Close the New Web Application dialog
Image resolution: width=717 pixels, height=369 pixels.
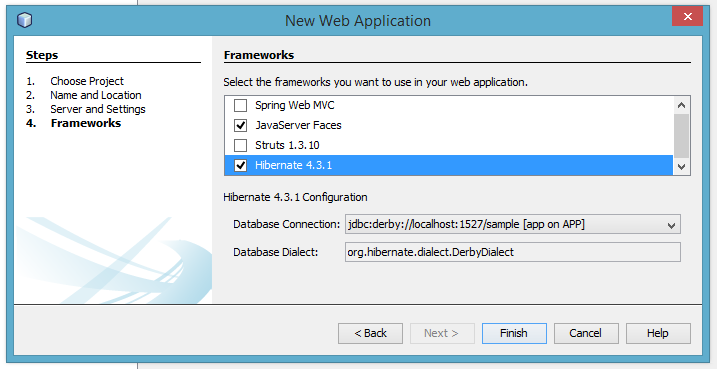tap(687, 17)
